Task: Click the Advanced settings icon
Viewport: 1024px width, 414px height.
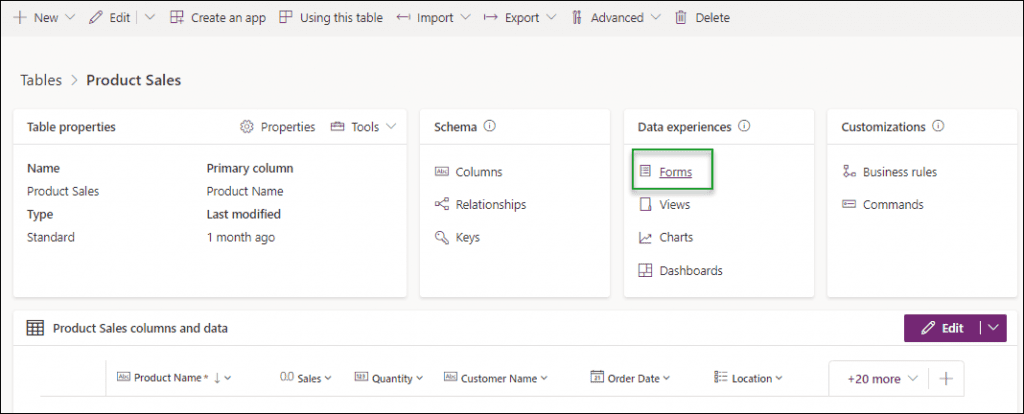Action: coord(577,18)
